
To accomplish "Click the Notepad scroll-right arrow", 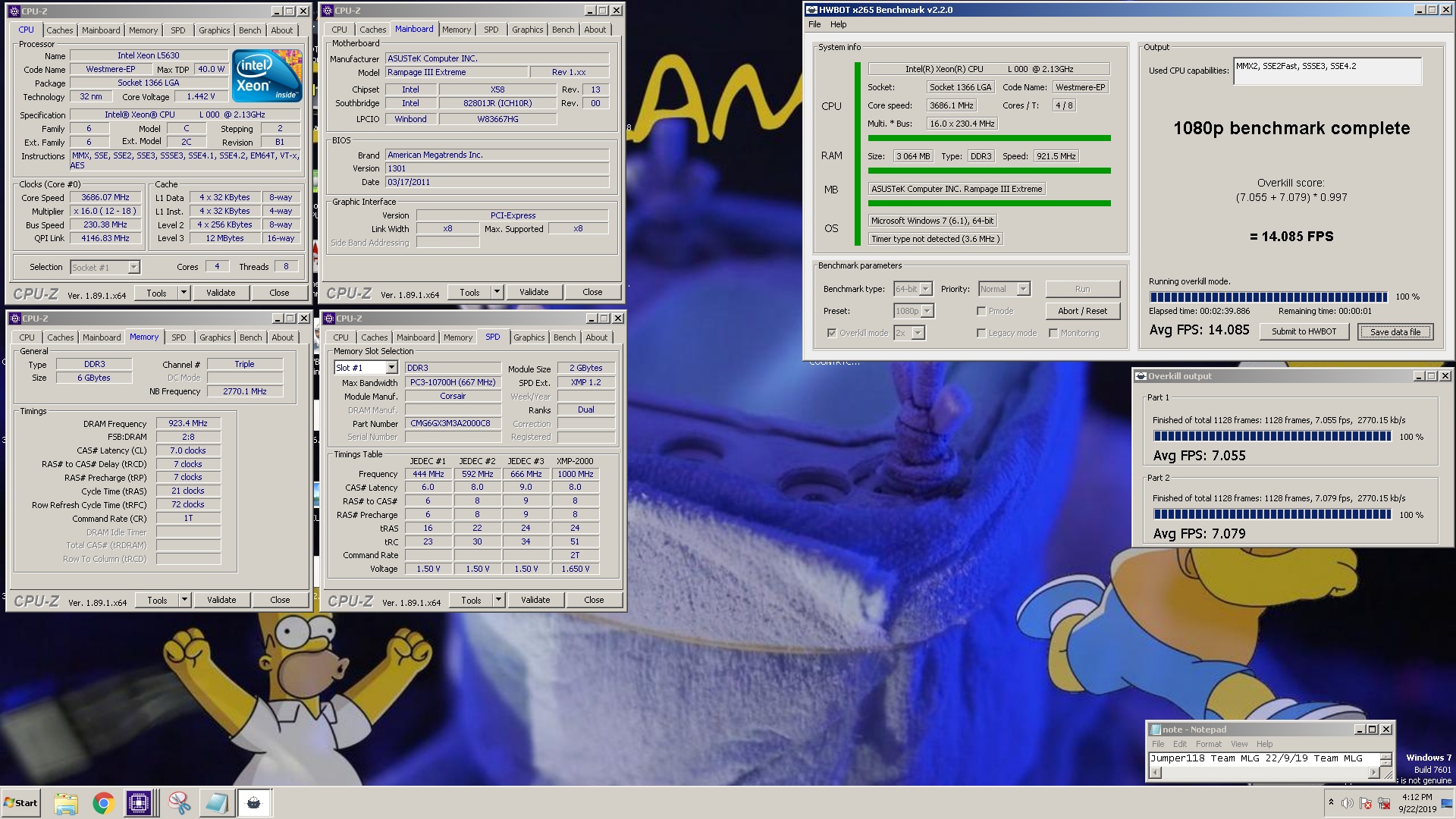I will 1373,773.
